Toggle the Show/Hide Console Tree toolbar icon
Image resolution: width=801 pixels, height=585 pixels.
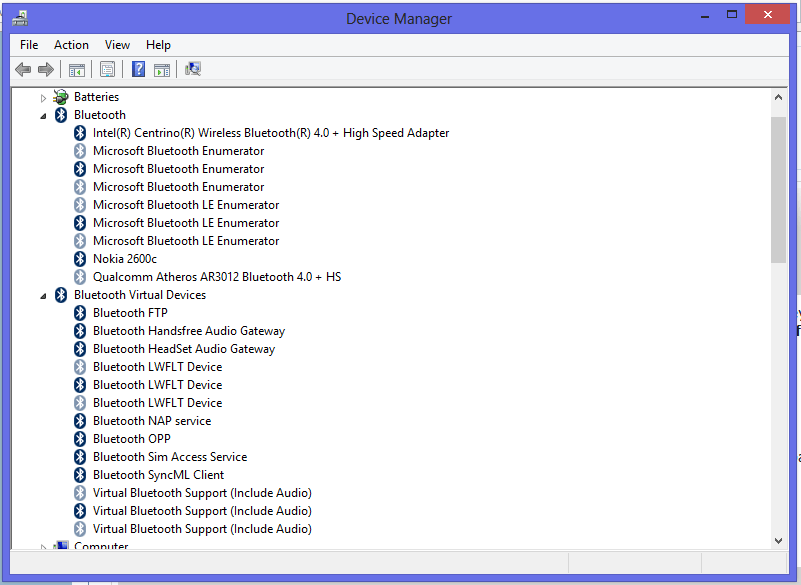click(x=77, y=69)
